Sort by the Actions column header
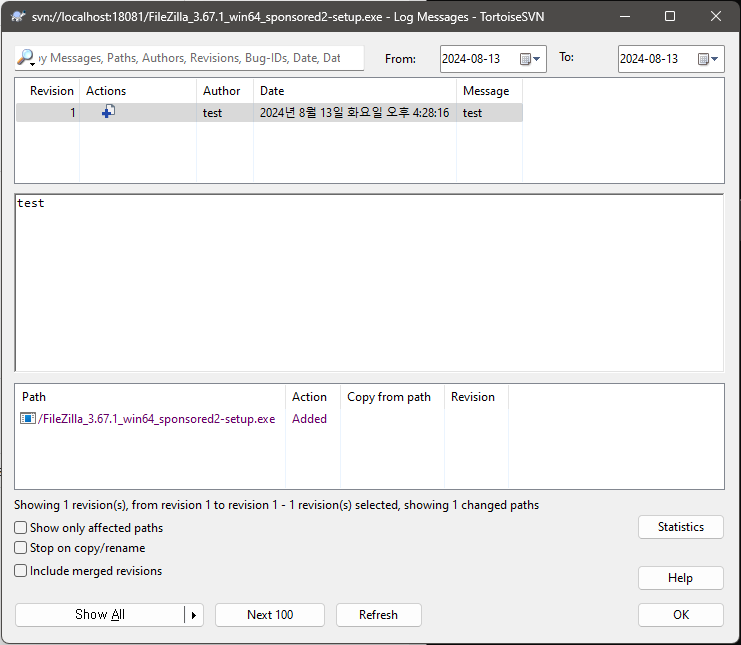Image resolution: width=741 pixels, height=645 pixels. (x=138, y=91)
